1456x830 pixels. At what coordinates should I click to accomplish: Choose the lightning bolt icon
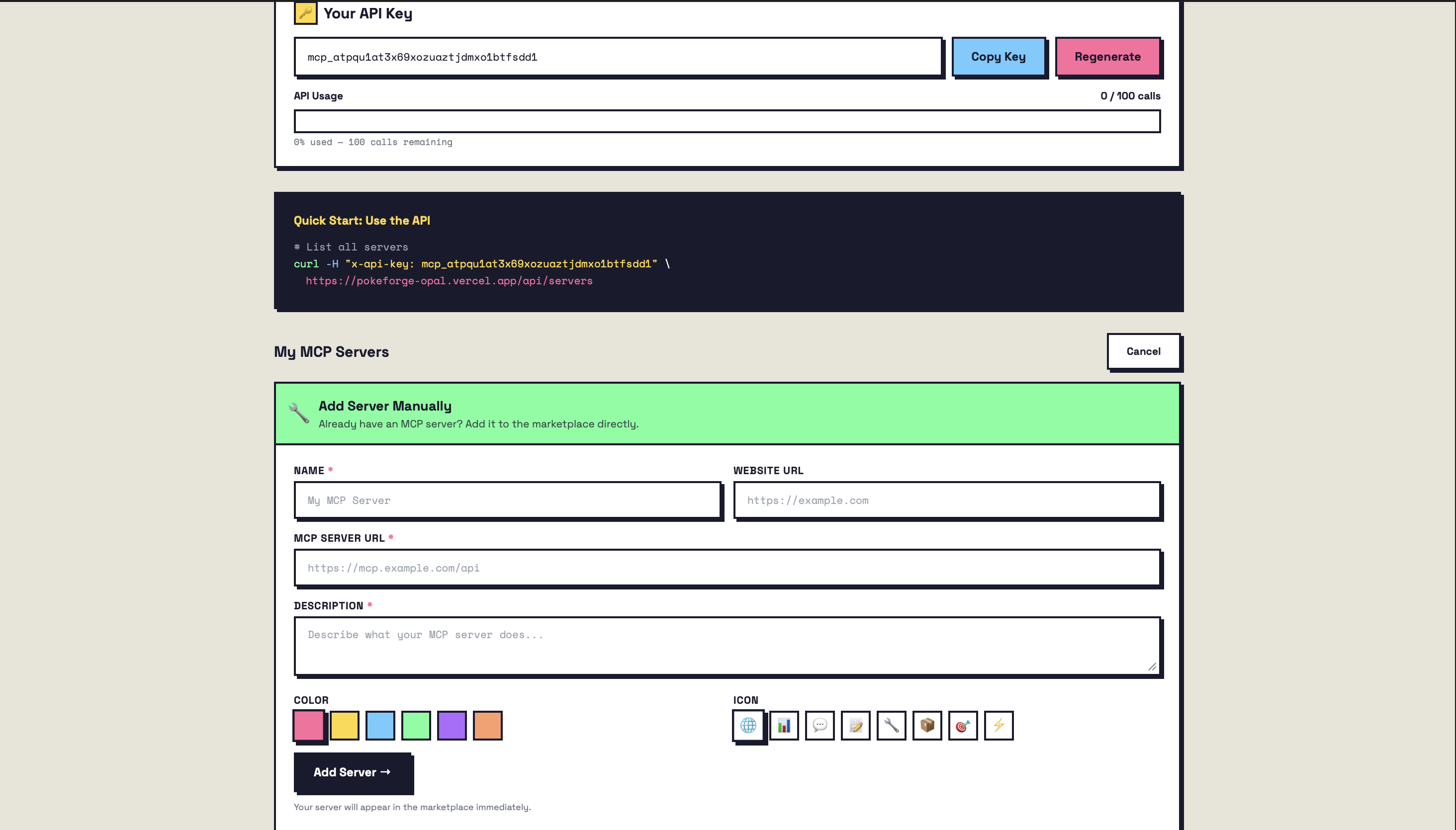[x=999, y=725]
